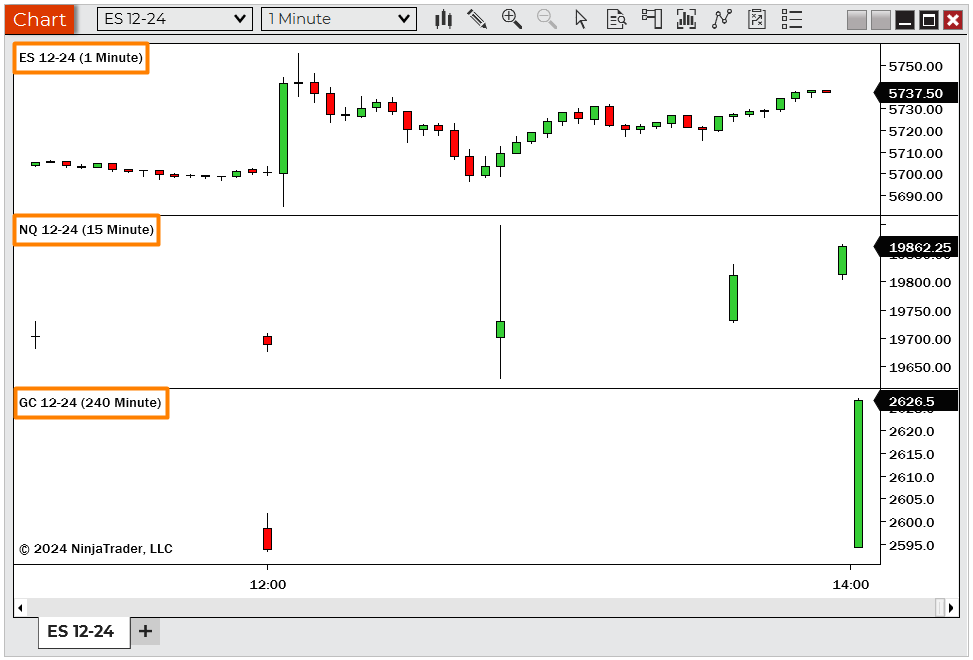Close the chart window
The width and height of the screenshot is (973, 660).
click(953, 20)
